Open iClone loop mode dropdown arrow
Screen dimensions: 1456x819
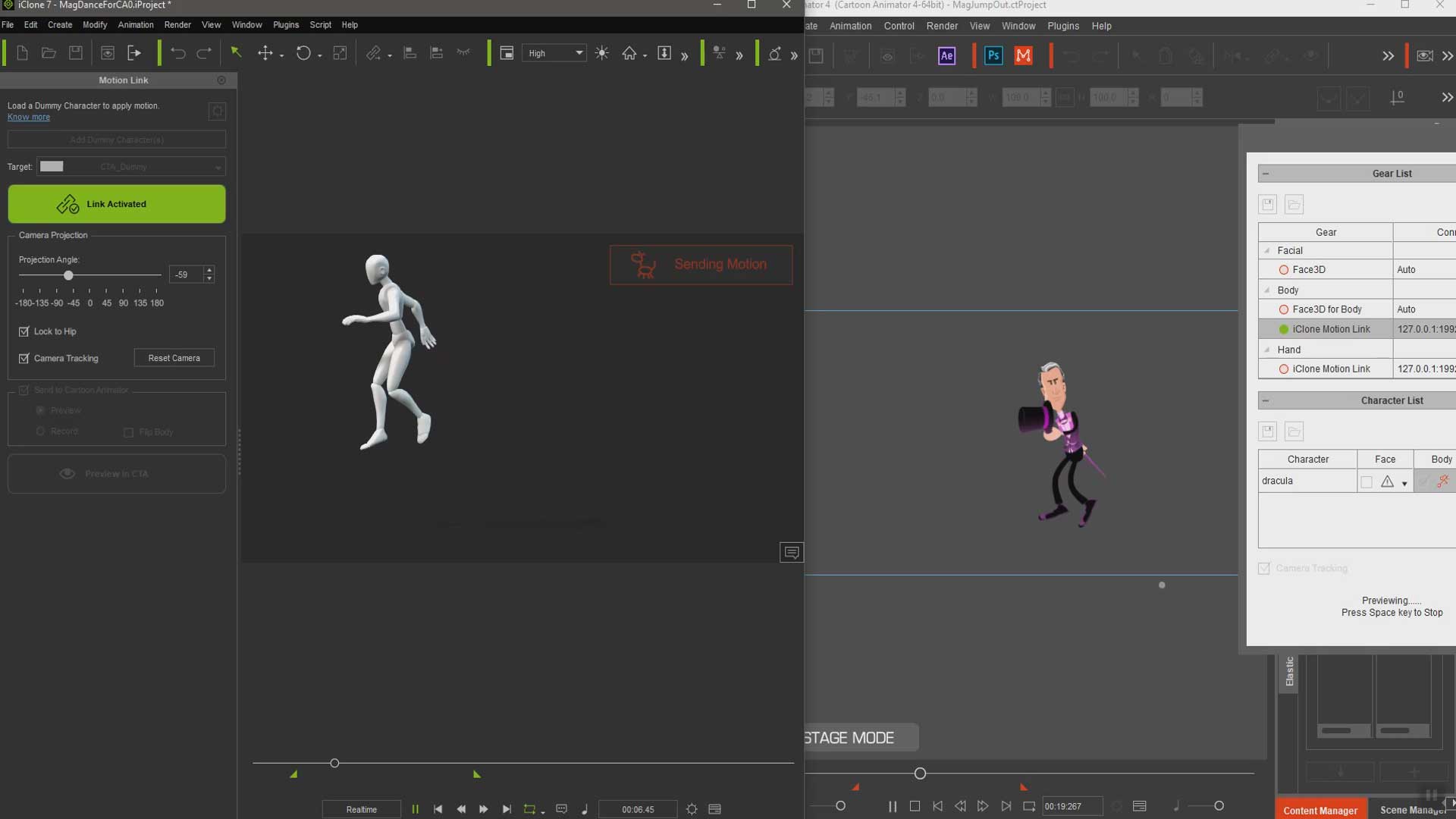tap(543, 812)
